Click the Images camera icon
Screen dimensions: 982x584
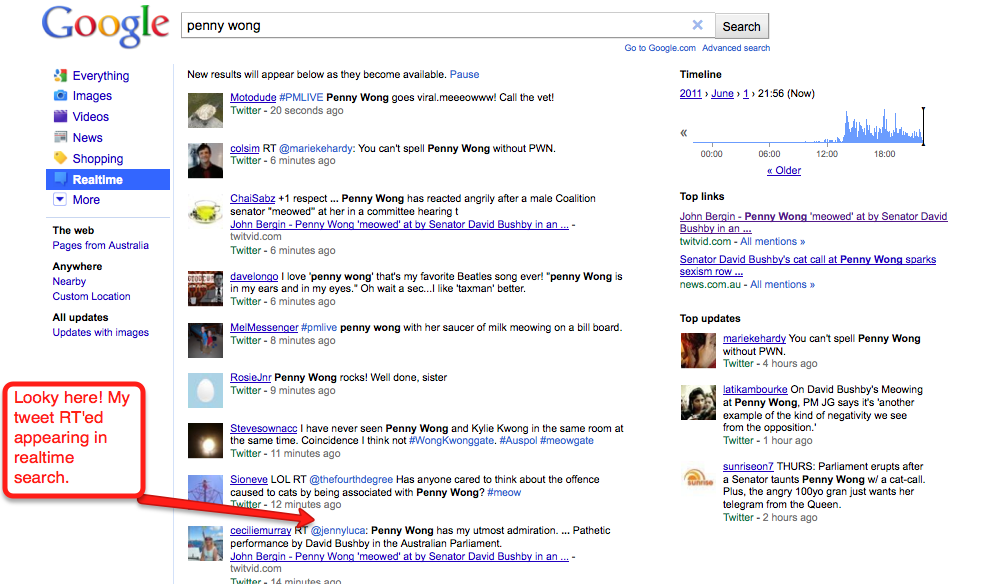(60, 96)
